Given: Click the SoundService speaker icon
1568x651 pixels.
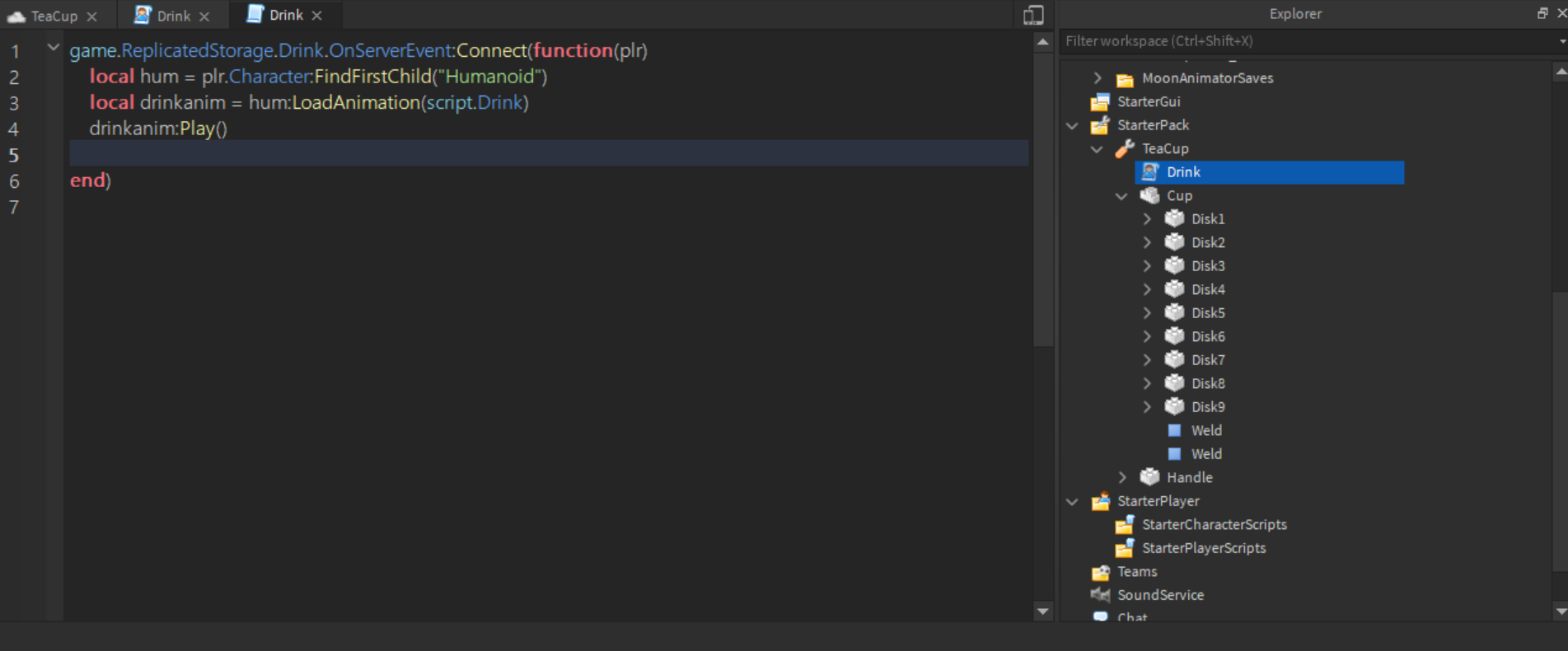Looking at the screenshot, I should (x=1100, y=594).
